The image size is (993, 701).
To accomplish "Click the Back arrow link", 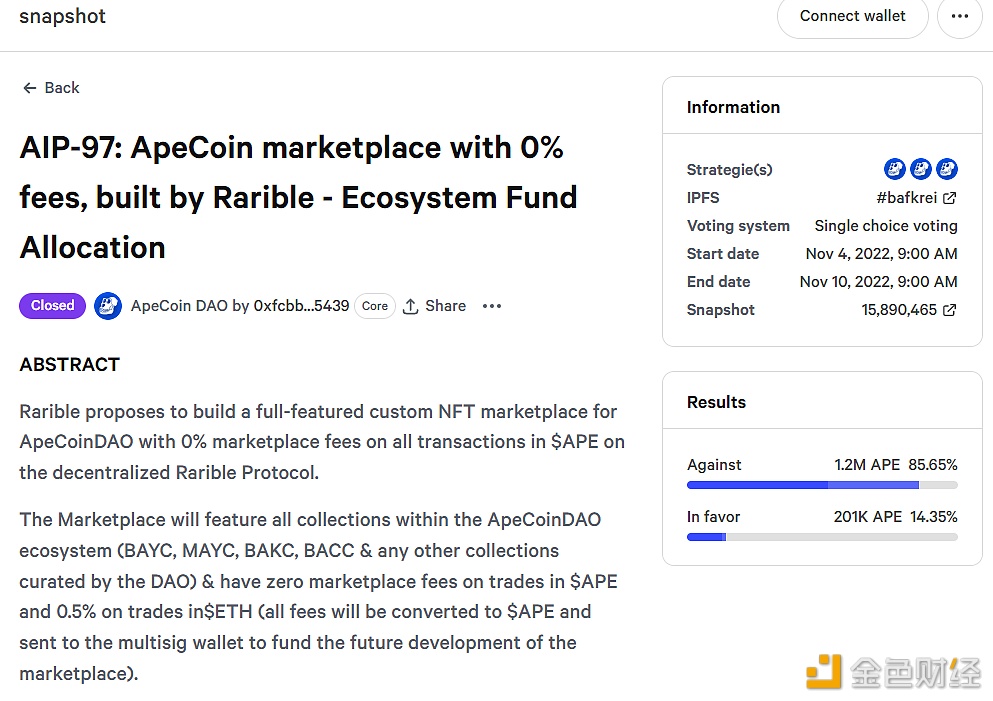I will click(x=51, y=88).
